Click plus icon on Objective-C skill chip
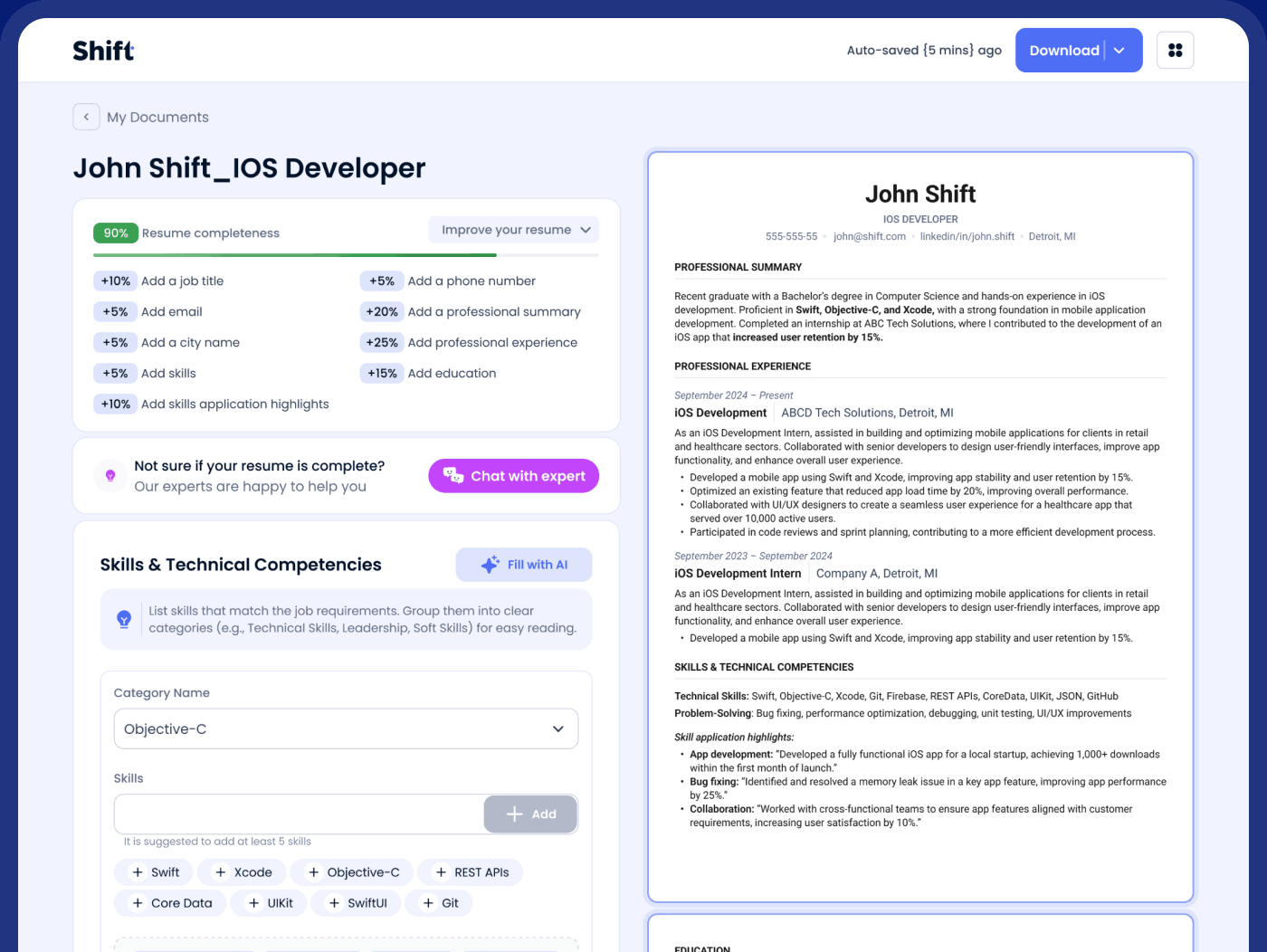Screen dimensions: 1267x952 click(314, 872)
